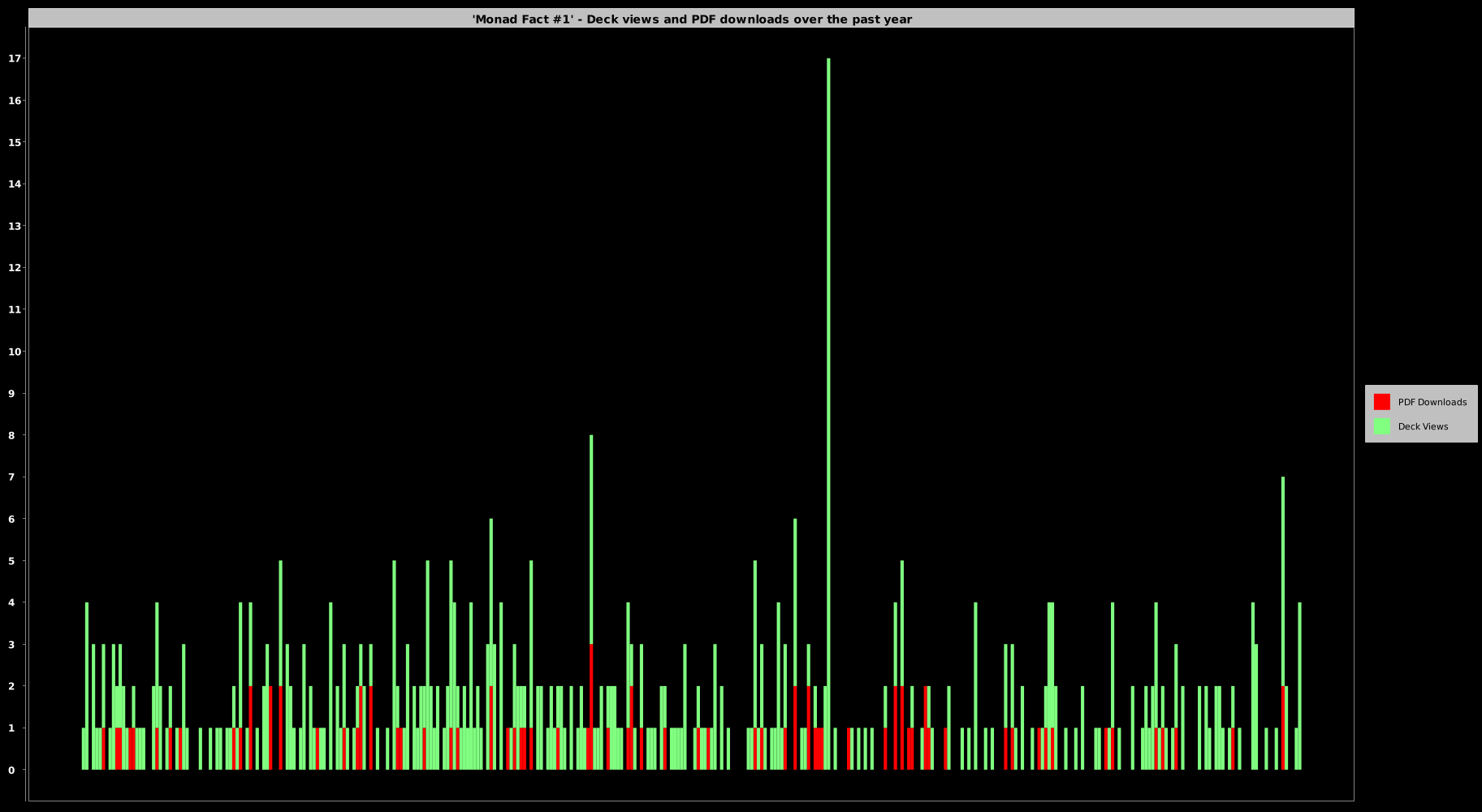Click the y-axis label 15
Viewport: 1482px width, 812px height.
pos(15,142)
